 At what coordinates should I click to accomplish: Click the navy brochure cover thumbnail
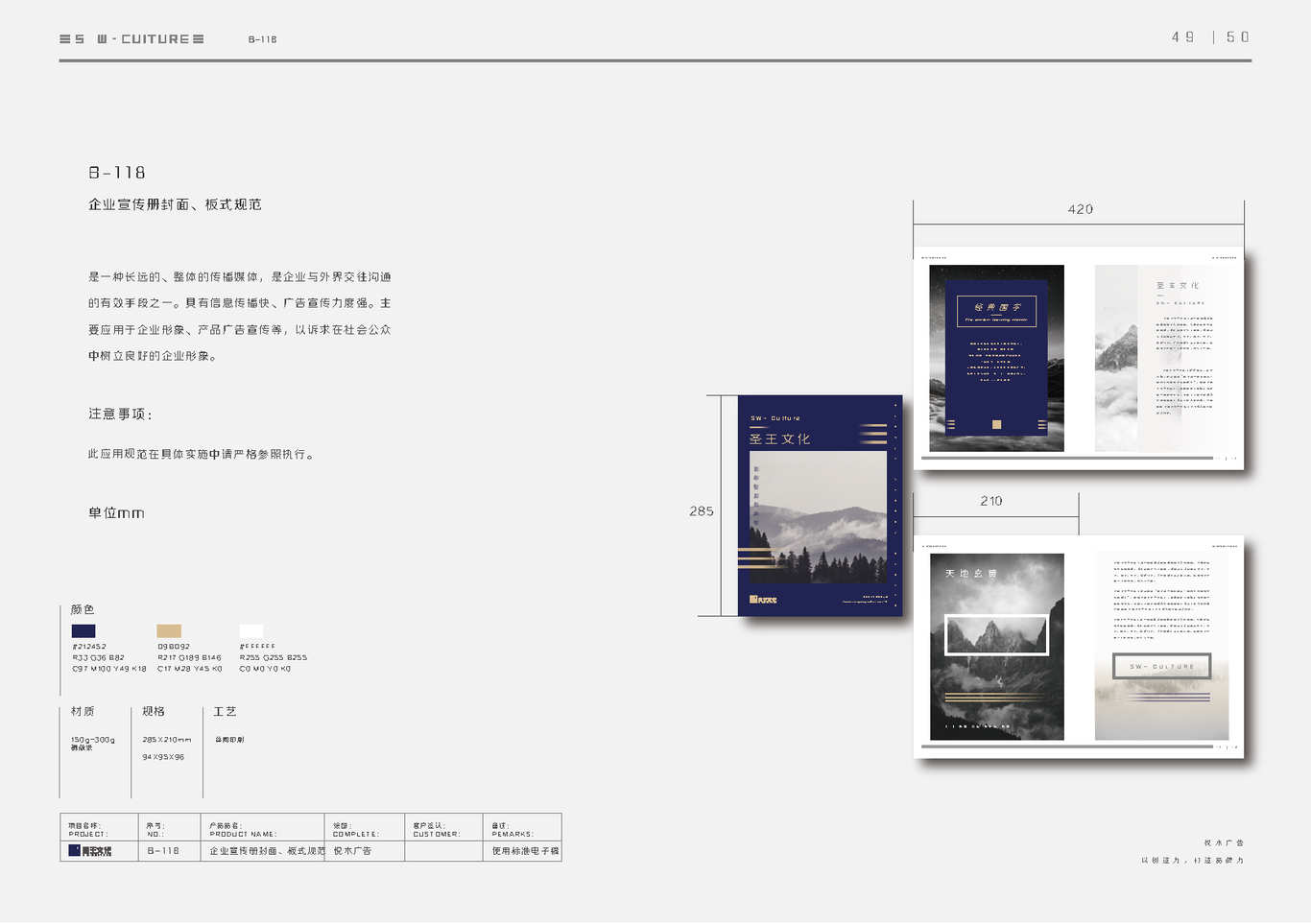820,506
